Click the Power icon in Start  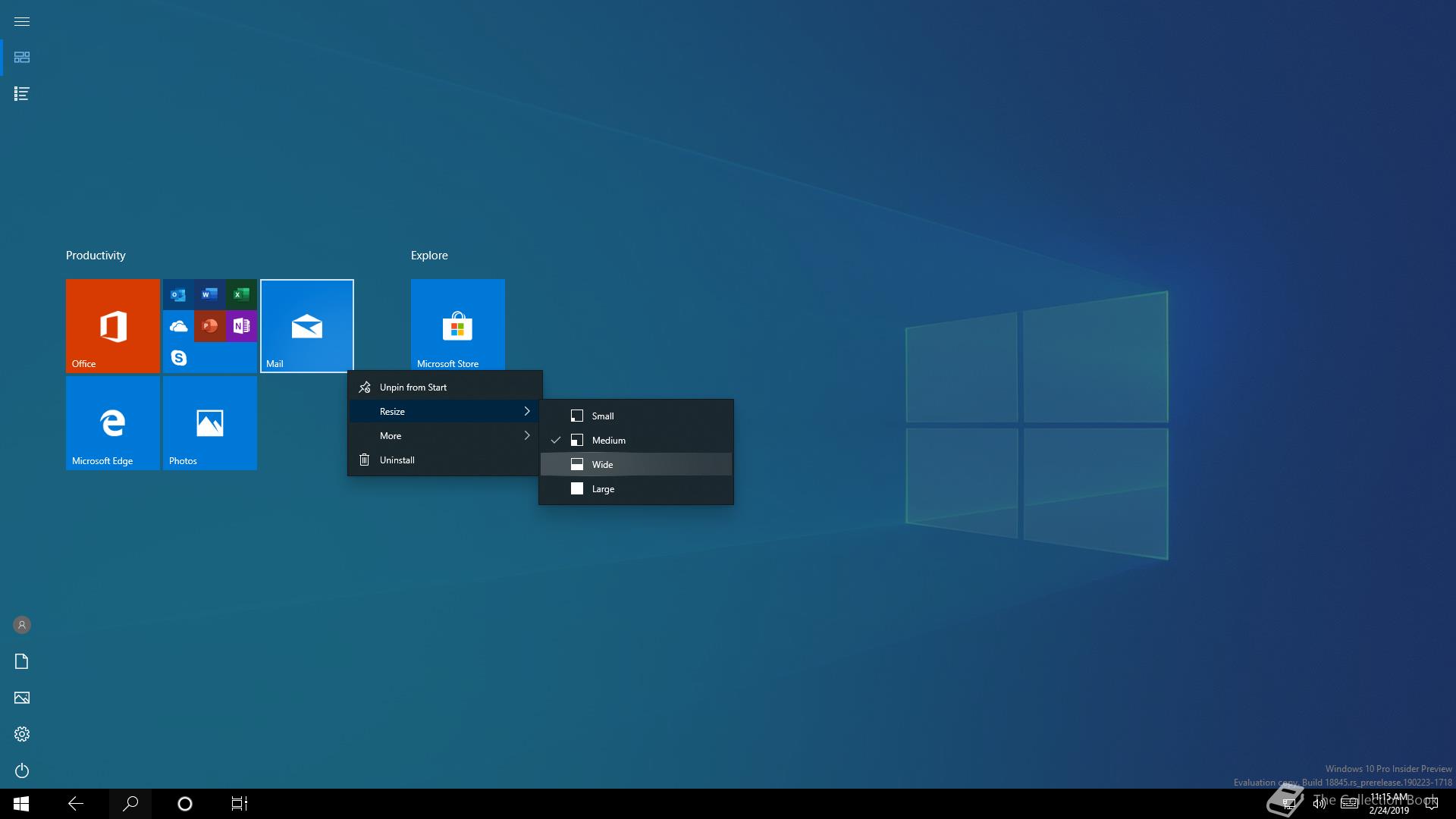(22, 770)
